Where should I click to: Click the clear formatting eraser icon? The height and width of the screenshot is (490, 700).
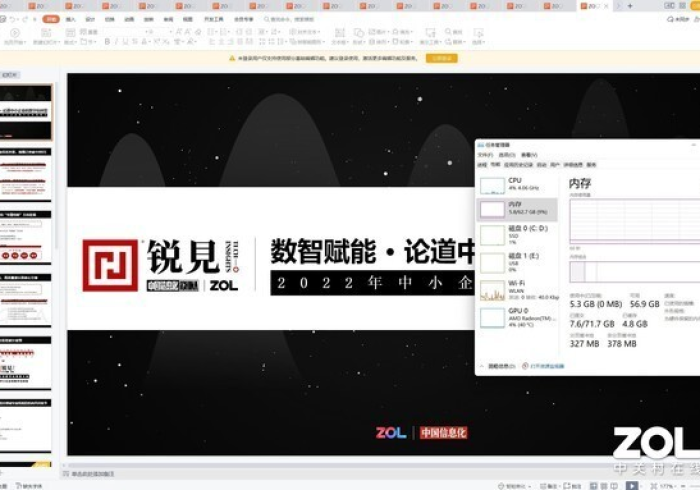click(x=198, y=32)
